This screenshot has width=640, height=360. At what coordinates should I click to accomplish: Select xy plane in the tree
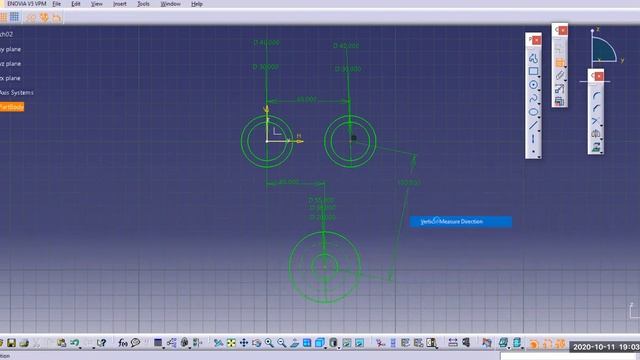[x=10, y=49]
